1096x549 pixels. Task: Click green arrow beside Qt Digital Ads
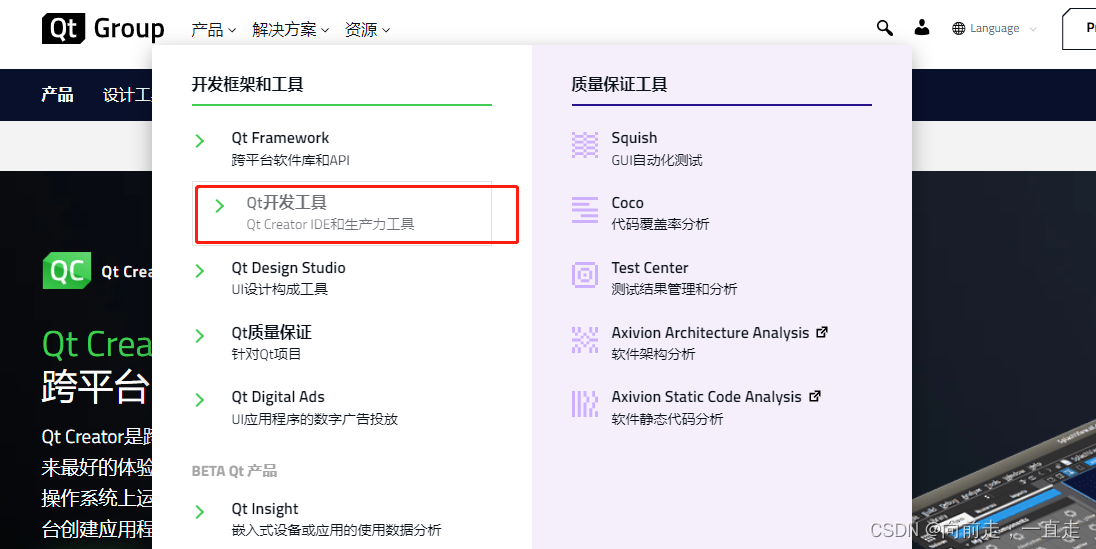200,399
